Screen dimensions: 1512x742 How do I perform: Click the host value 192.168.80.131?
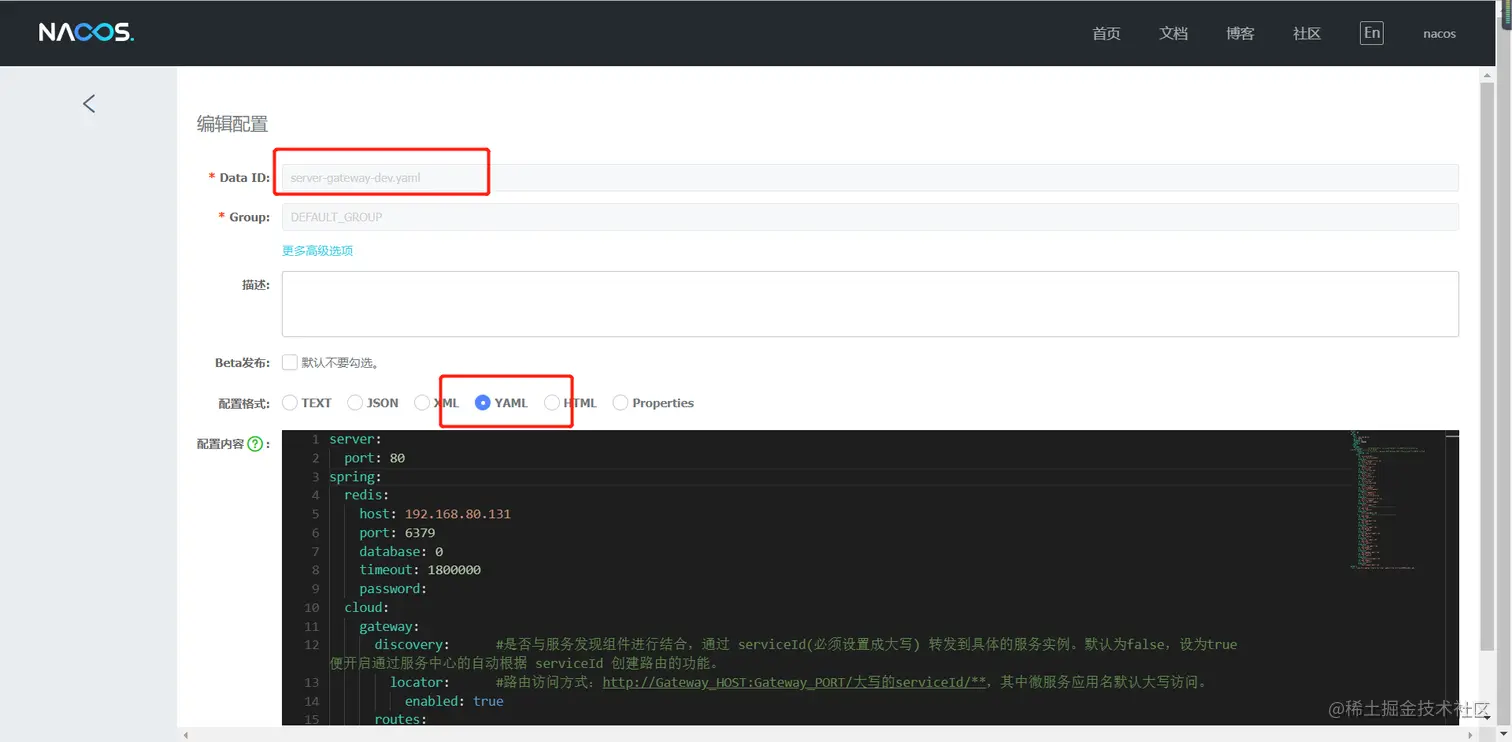coord(458,514)
